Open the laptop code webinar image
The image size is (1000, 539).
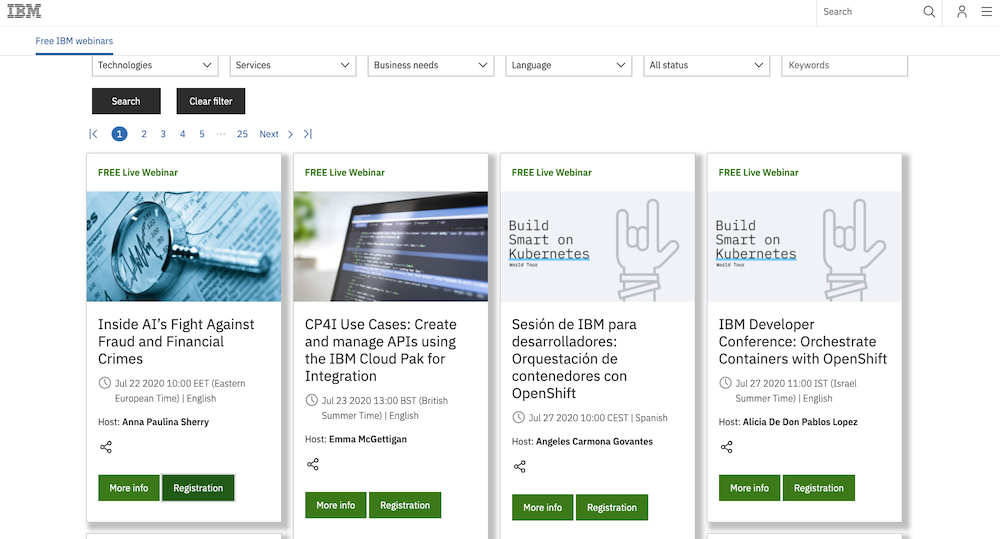(x=390, y=246)
